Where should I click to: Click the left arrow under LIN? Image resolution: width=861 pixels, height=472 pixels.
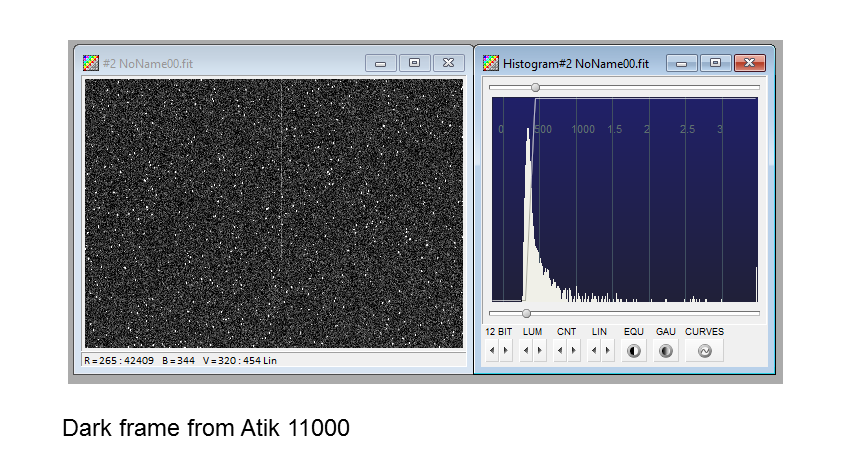coord(594,351)
